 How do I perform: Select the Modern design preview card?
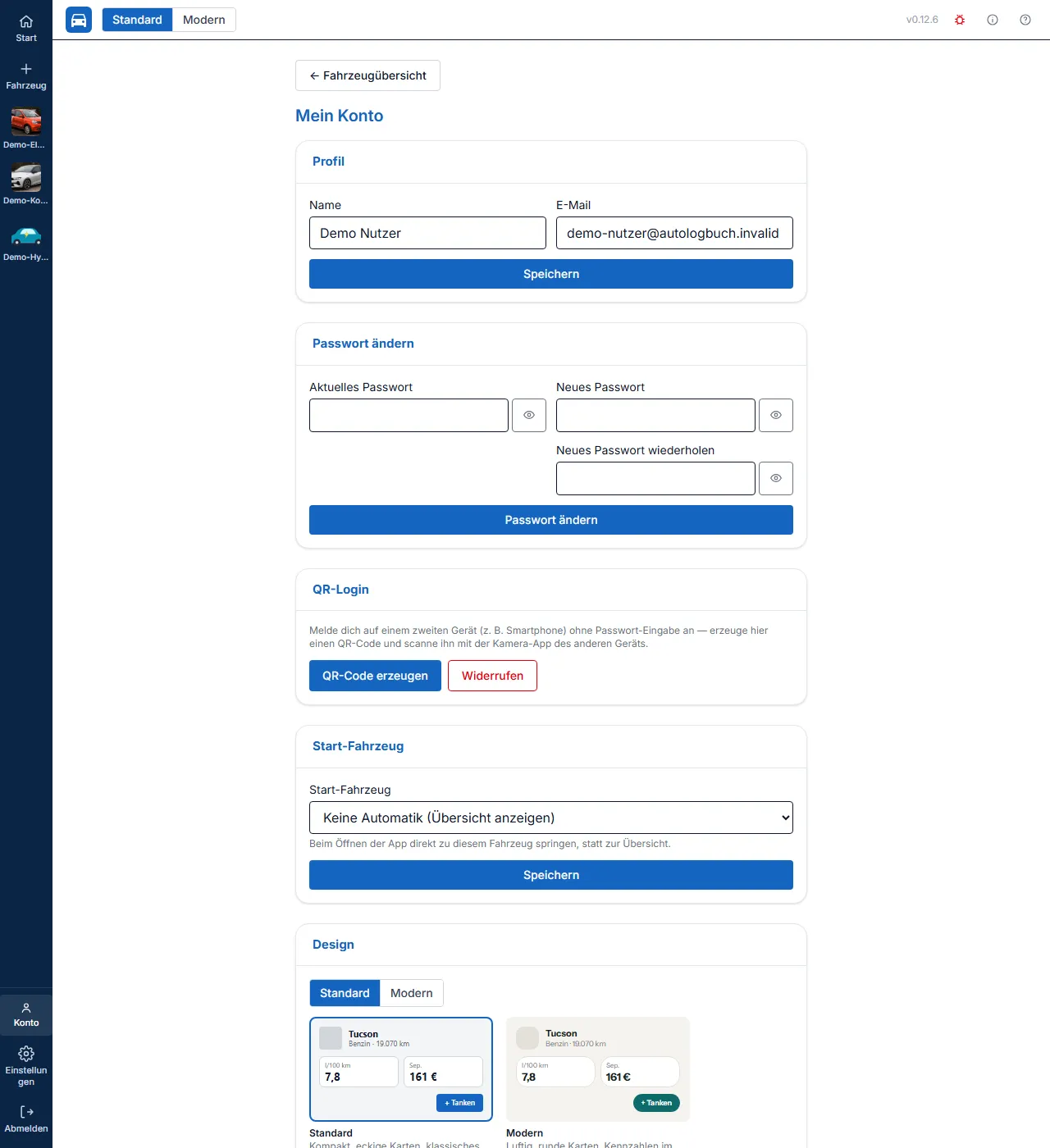[598, 1069]
